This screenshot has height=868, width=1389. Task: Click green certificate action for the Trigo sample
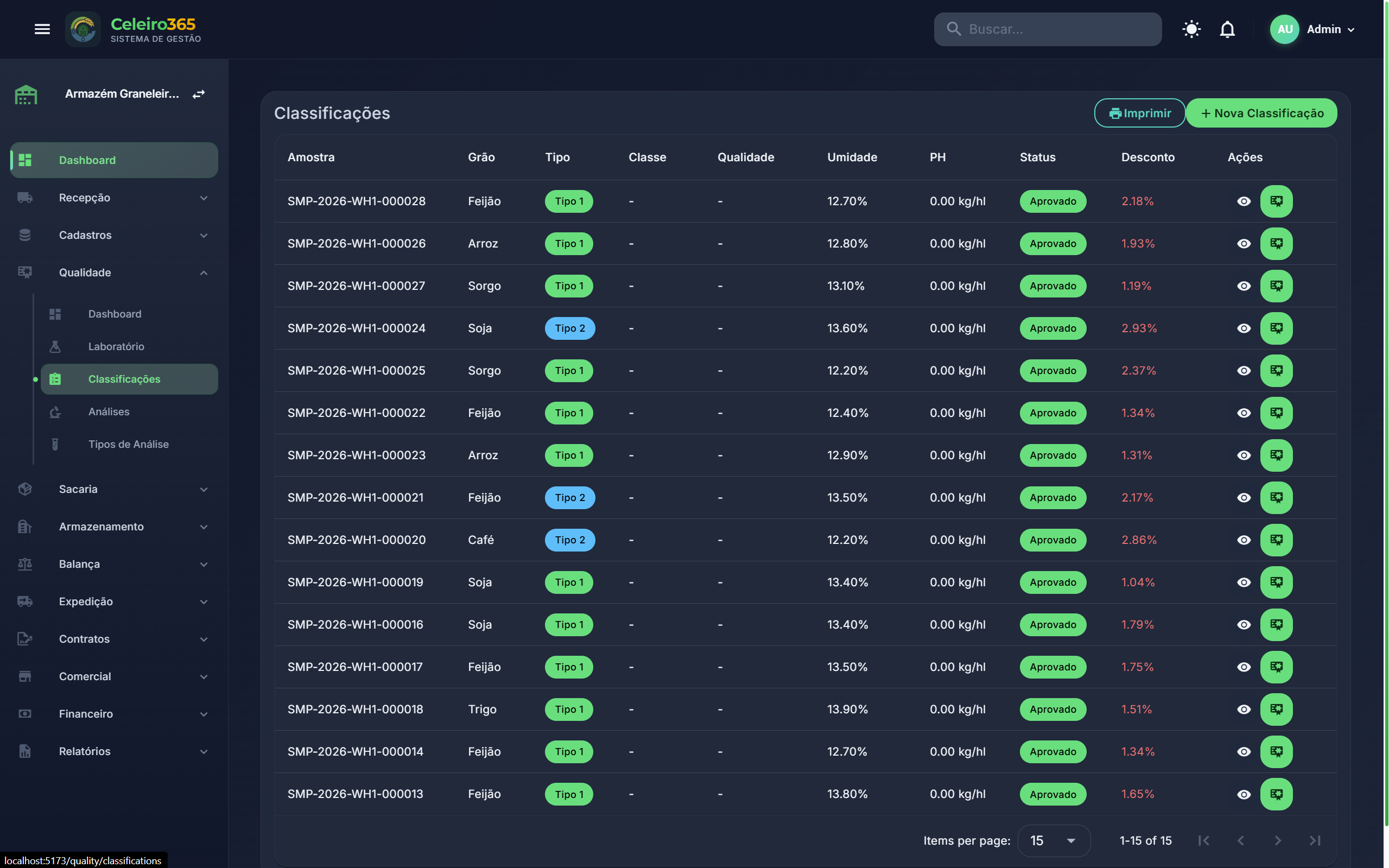(x=1276, y=709)
